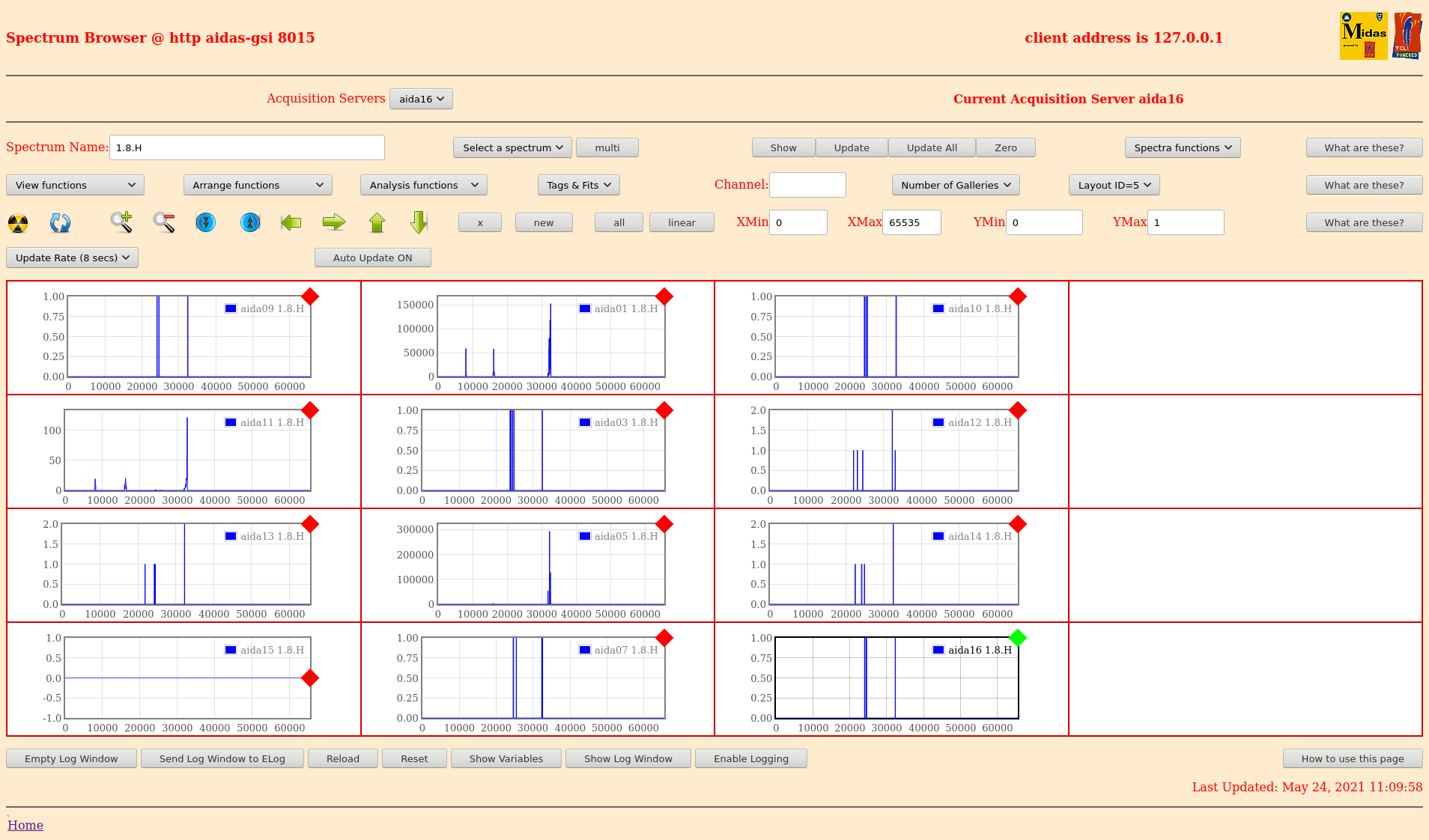
Task: Click the green down arrow icon
Action: click(419, 222)
